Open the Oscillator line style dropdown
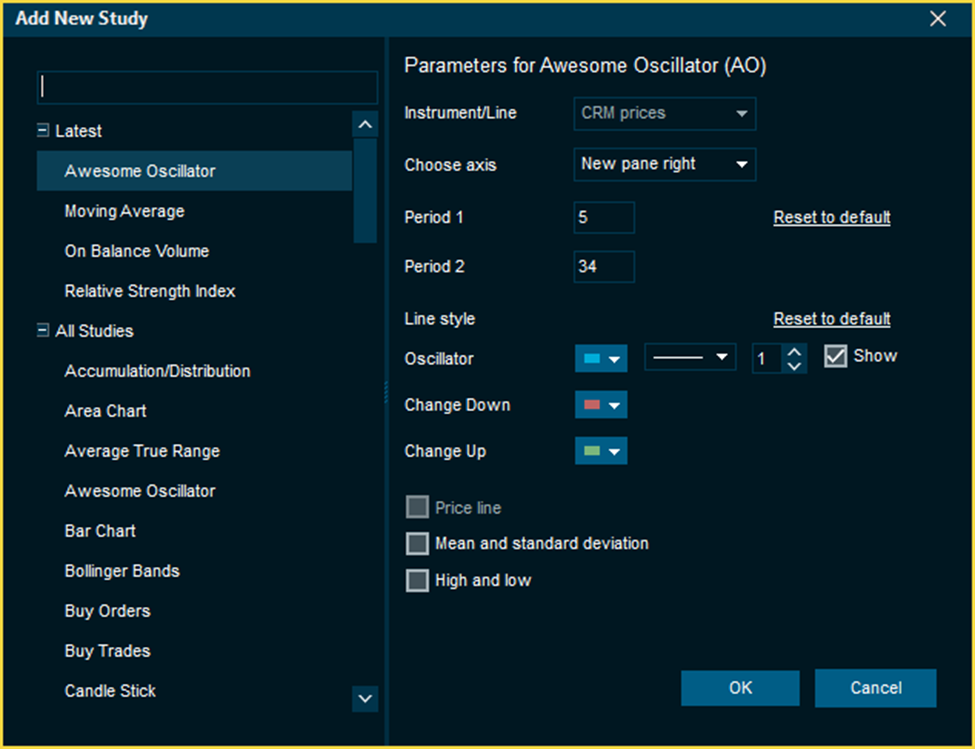 tap(689, 358)
